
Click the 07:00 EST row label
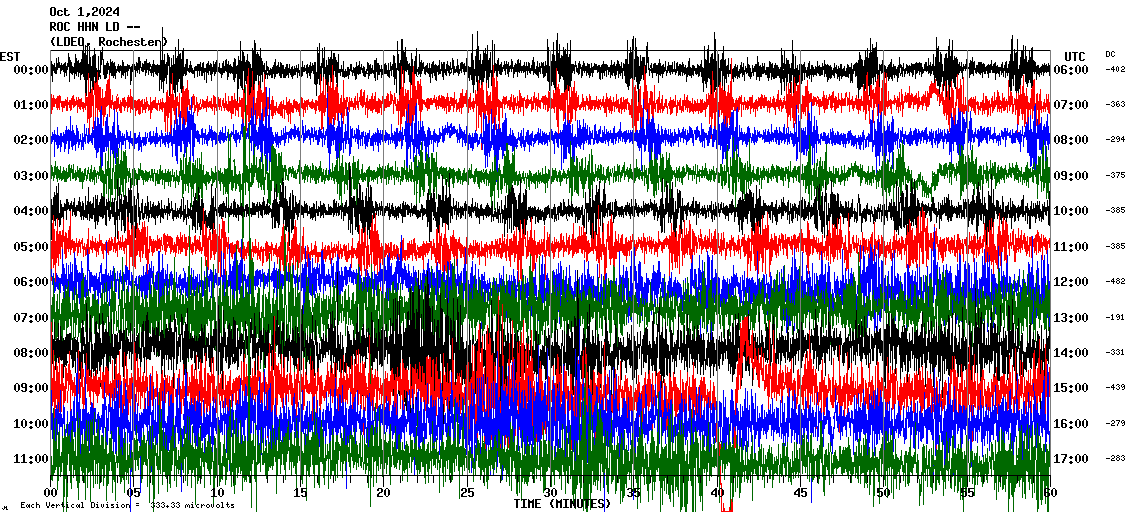(32, 318)
